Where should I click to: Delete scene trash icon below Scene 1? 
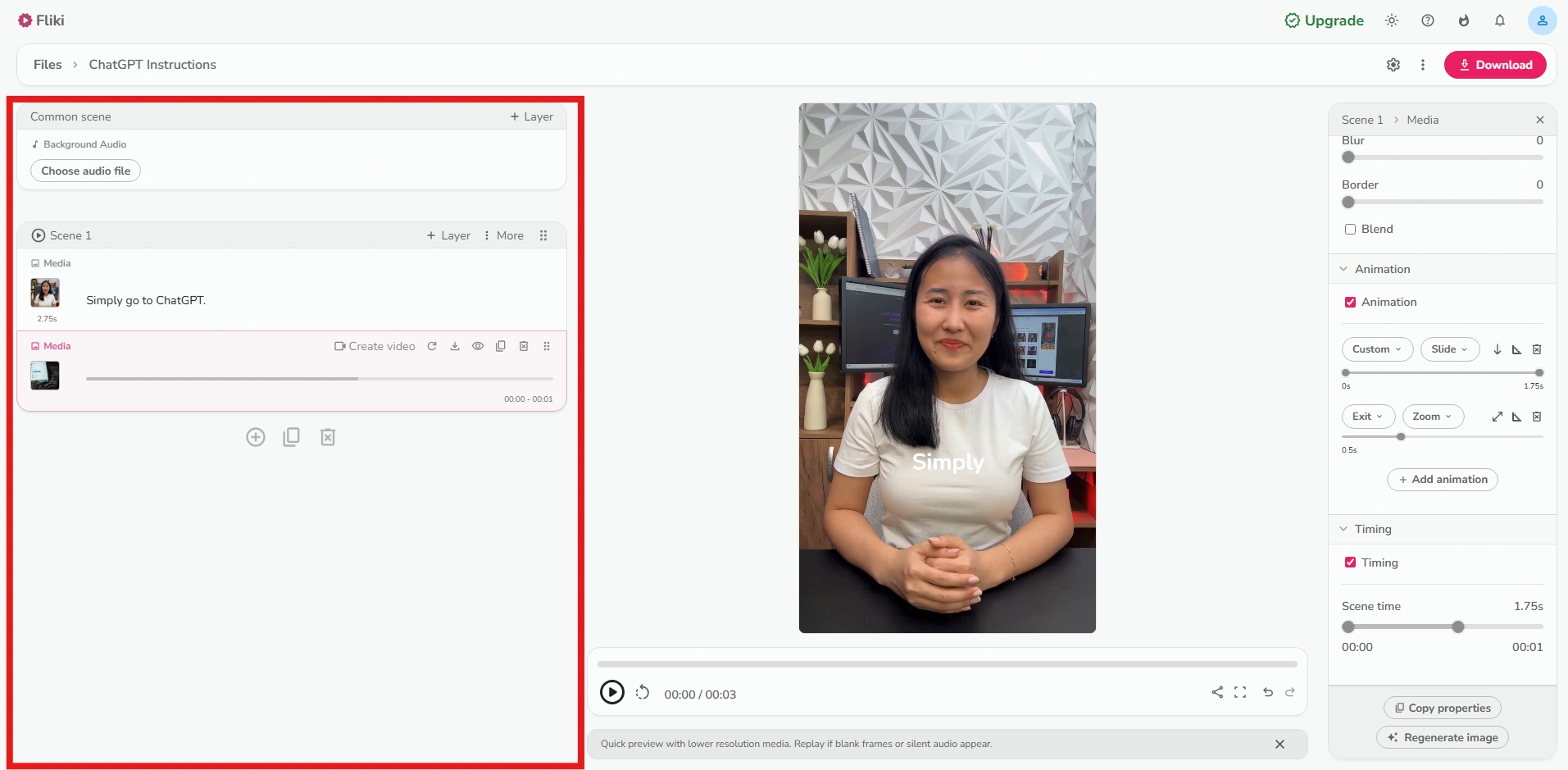[x=328, y=437]
